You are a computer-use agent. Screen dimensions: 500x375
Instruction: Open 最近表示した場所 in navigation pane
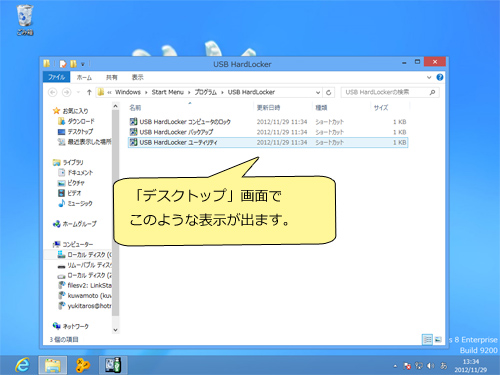tap(85, 142)
